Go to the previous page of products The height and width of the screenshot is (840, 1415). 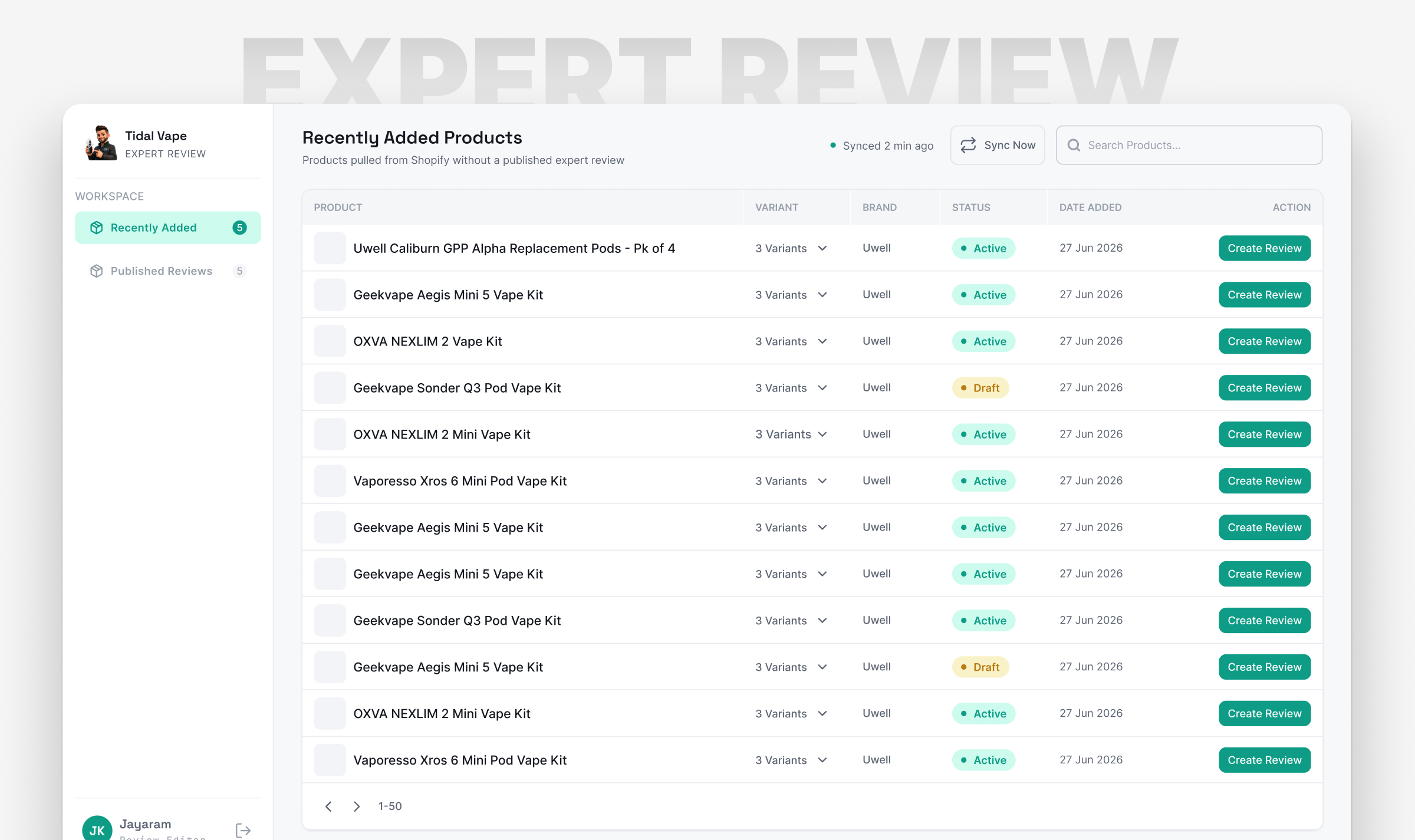point(328,806)
